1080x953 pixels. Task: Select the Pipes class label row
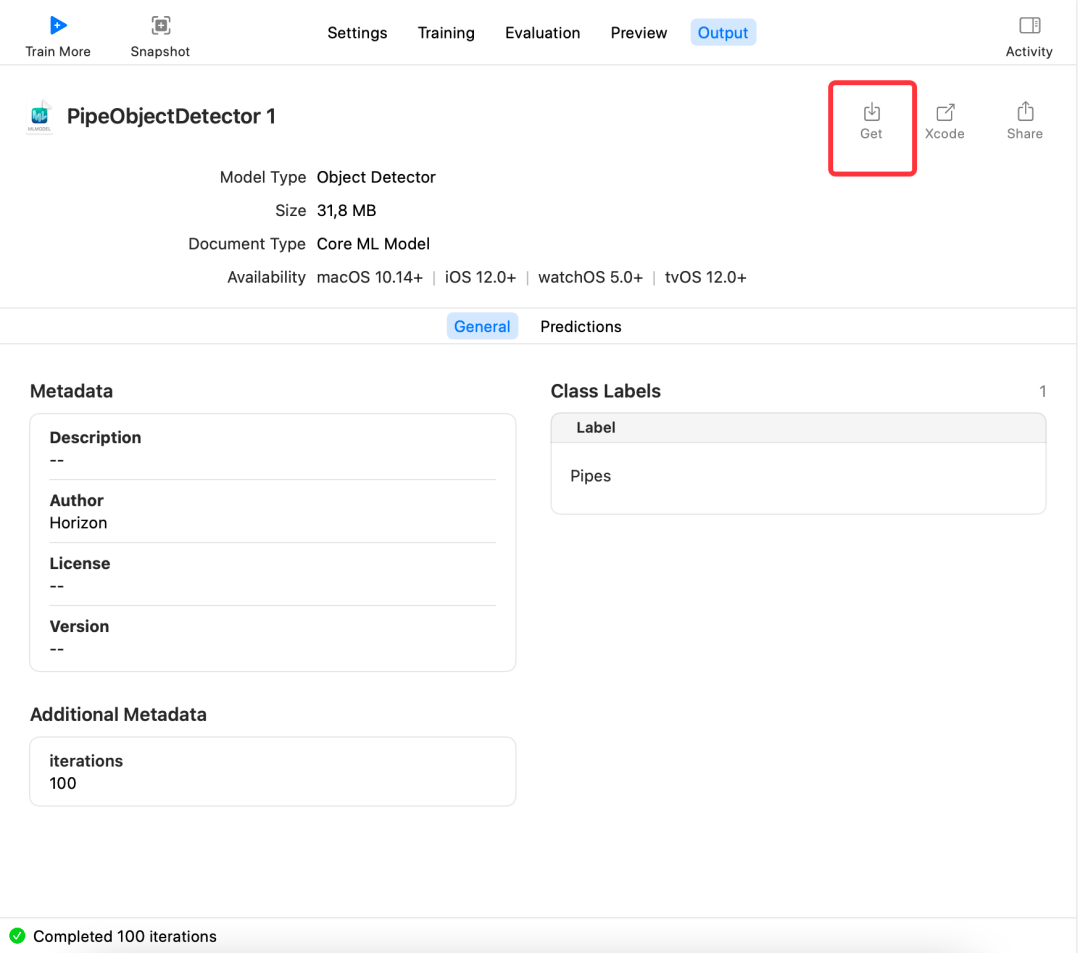pos(798,476)
